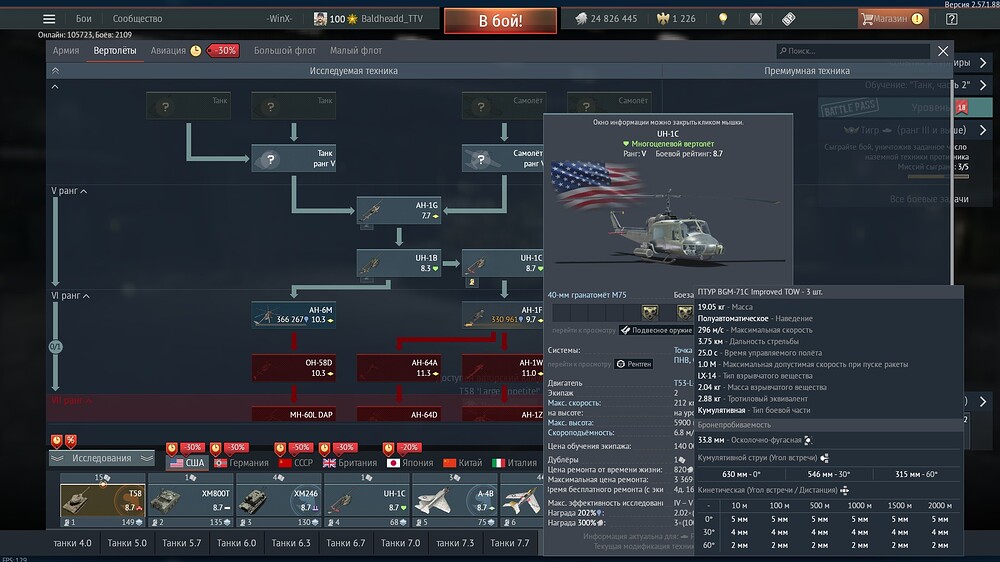Select the США nation
This screenshot has width=1000, height=562.
tap(188, 462)
